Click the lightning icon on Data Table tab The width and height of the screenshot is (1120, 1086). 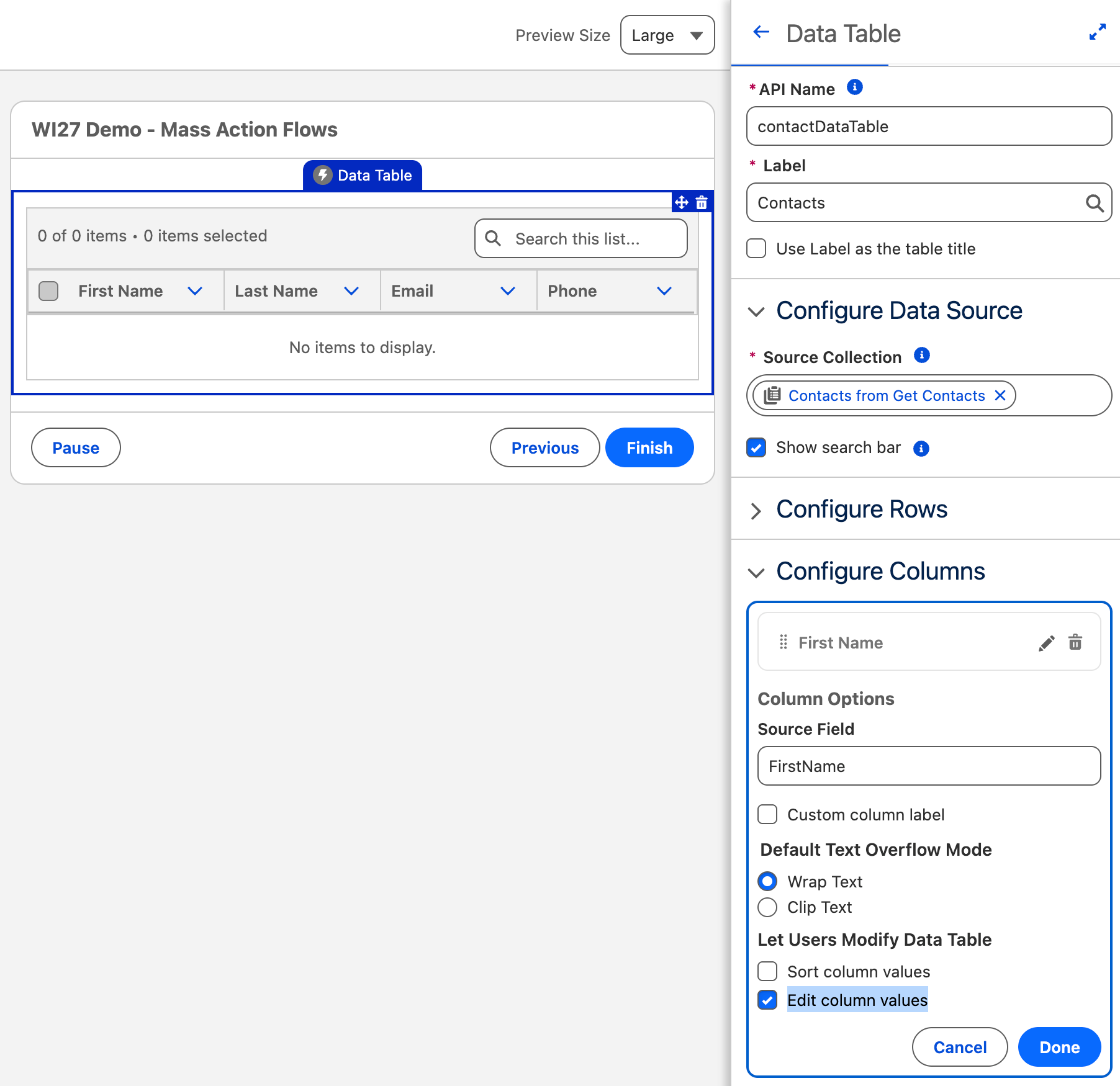(x=323, y=175)
